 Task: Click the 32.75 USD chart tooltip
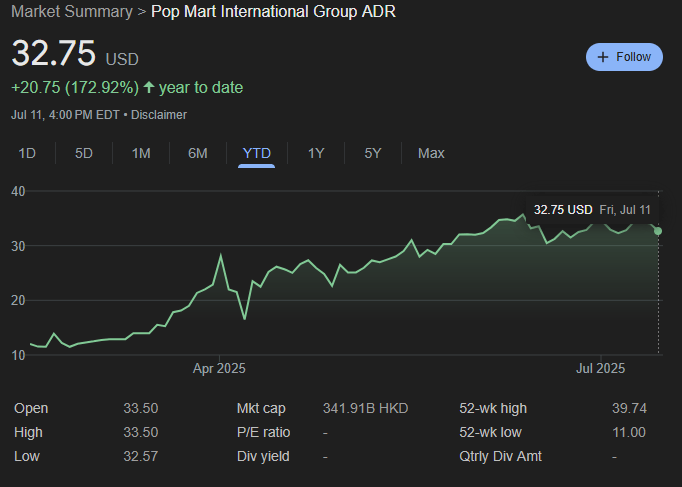592,210
